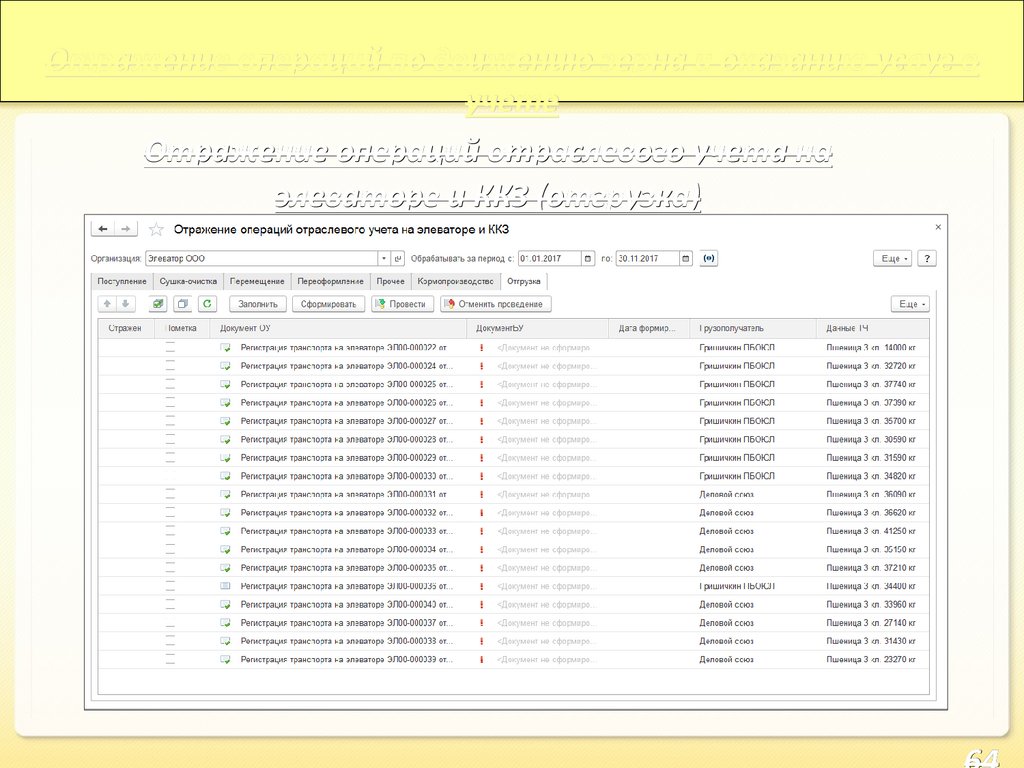Open the Ещё menu next to help button
Viewport: 1024px width, 768px height.
pos(892,258)
